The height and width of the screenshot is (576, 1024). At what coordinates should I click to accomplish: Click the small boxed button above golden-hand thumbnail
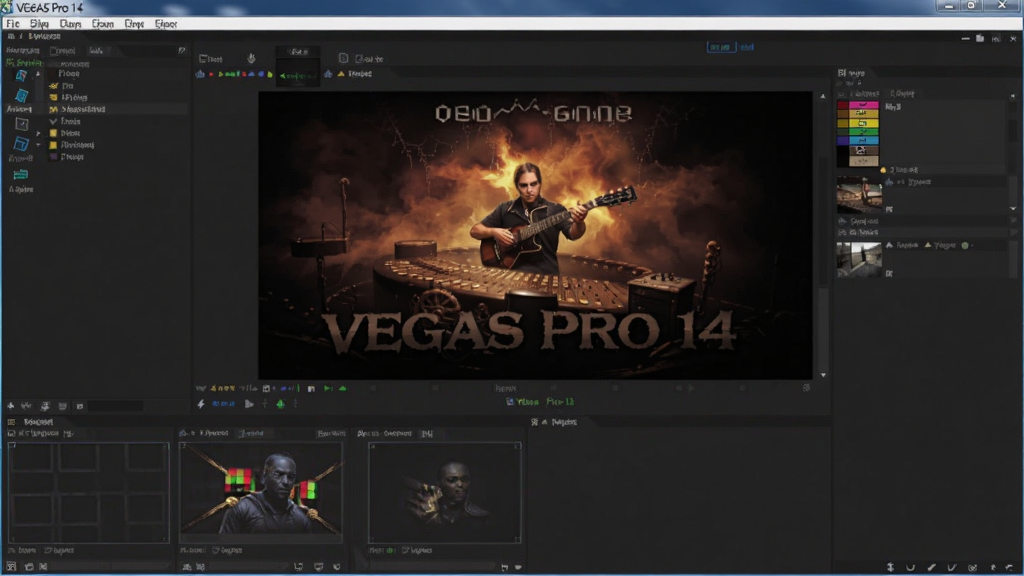tap(427, 434)
